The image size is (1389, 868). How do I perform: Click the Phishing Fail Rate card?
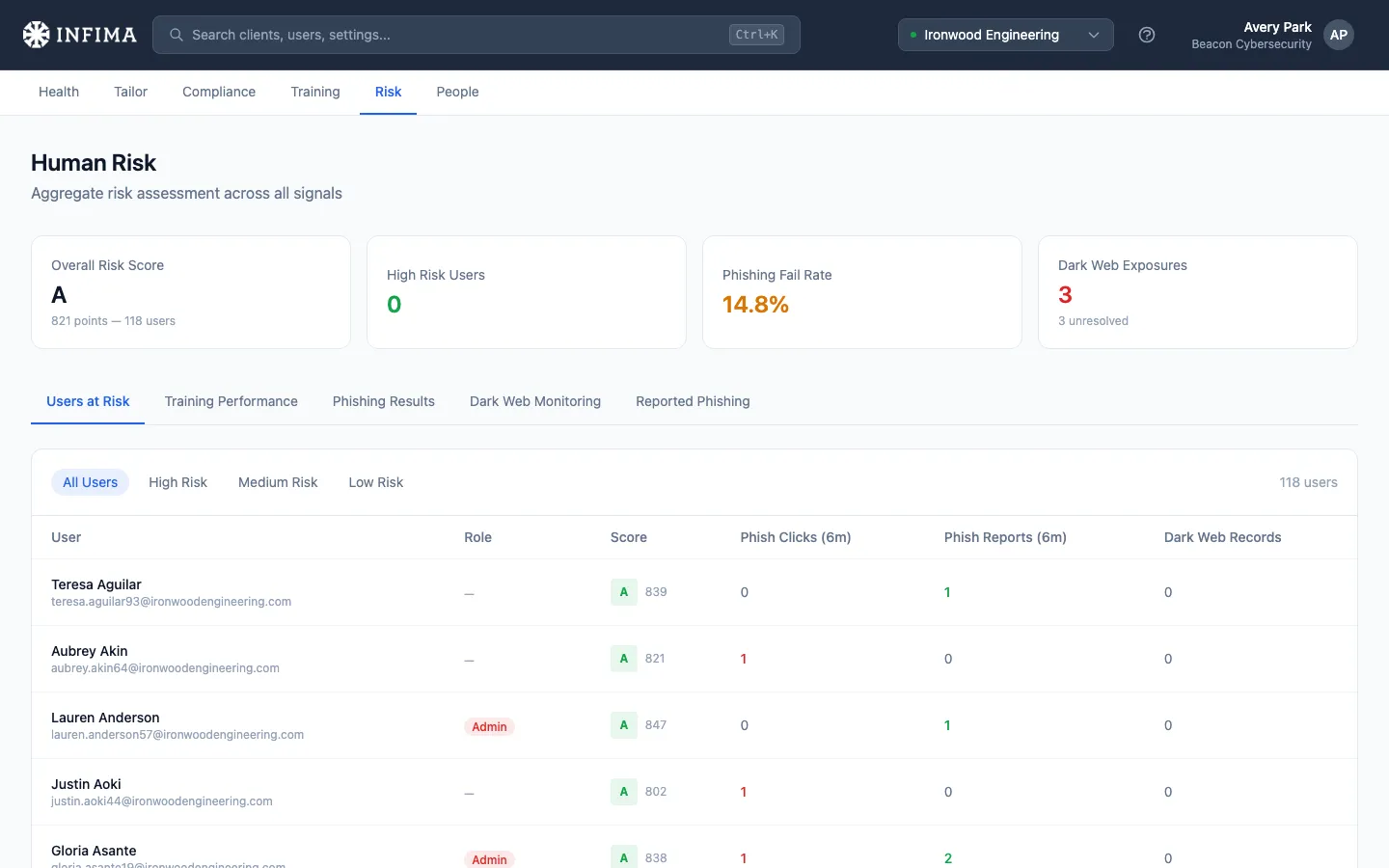pyautogui.click(x=862, y=292)
